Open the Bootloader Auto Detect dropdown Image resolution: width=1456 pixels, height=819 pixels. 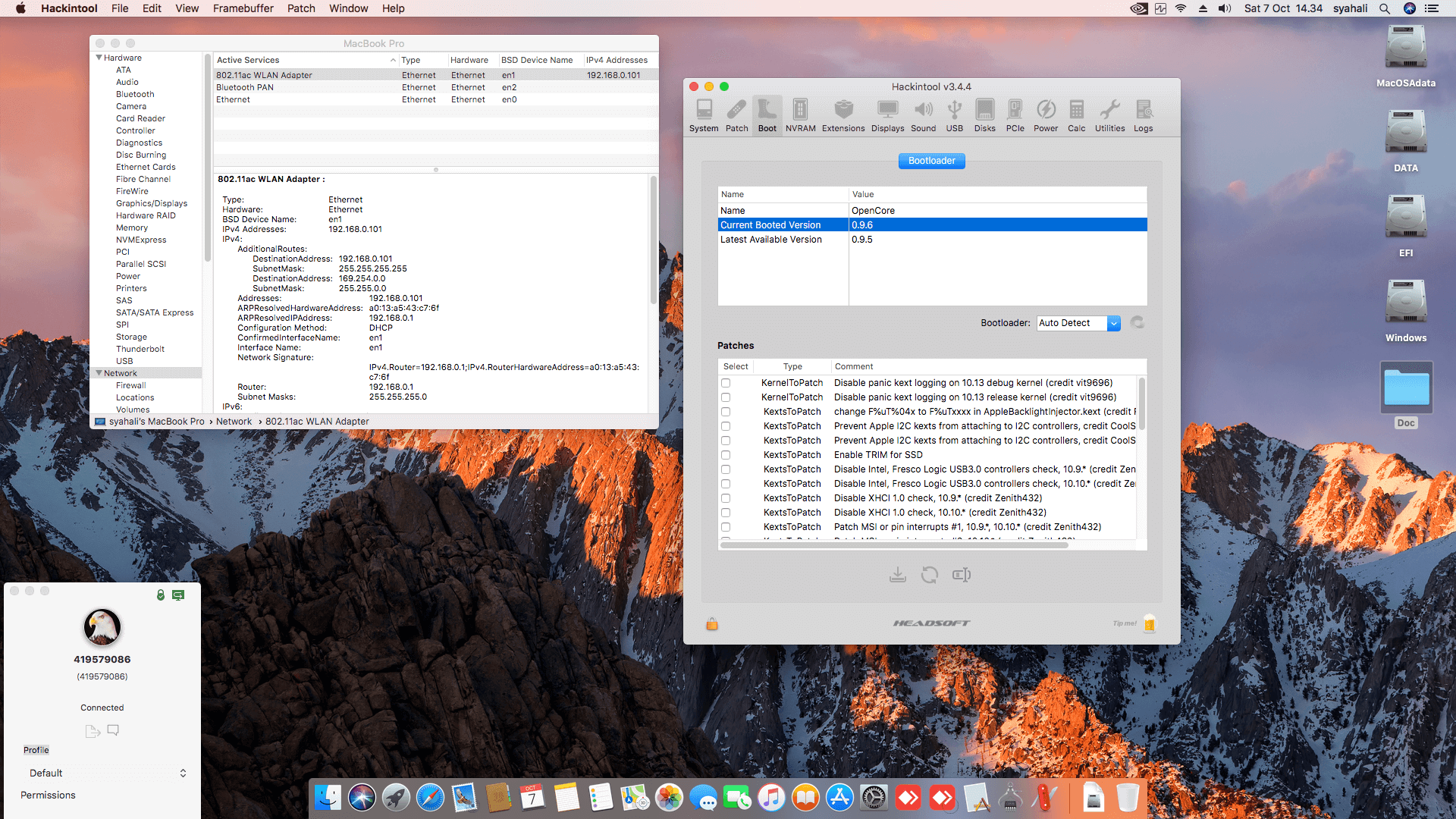click(1078, 323)
